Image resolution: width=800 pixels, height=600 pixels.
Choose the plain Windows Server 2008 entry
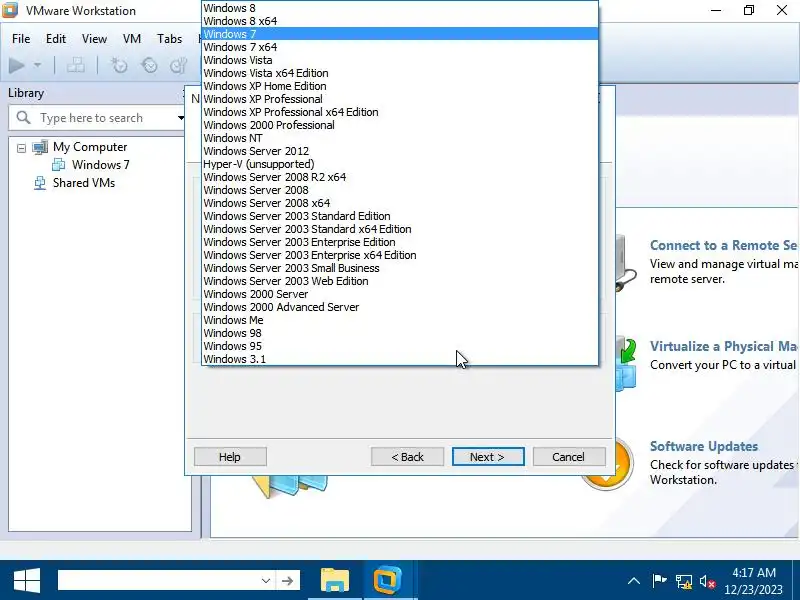(400, 190)
